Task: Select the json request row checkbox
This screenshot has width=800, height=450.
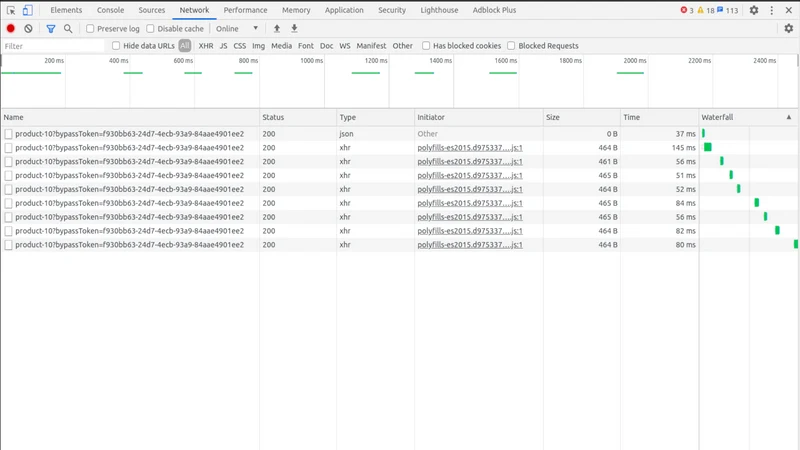Action: [x=9, y=134]
